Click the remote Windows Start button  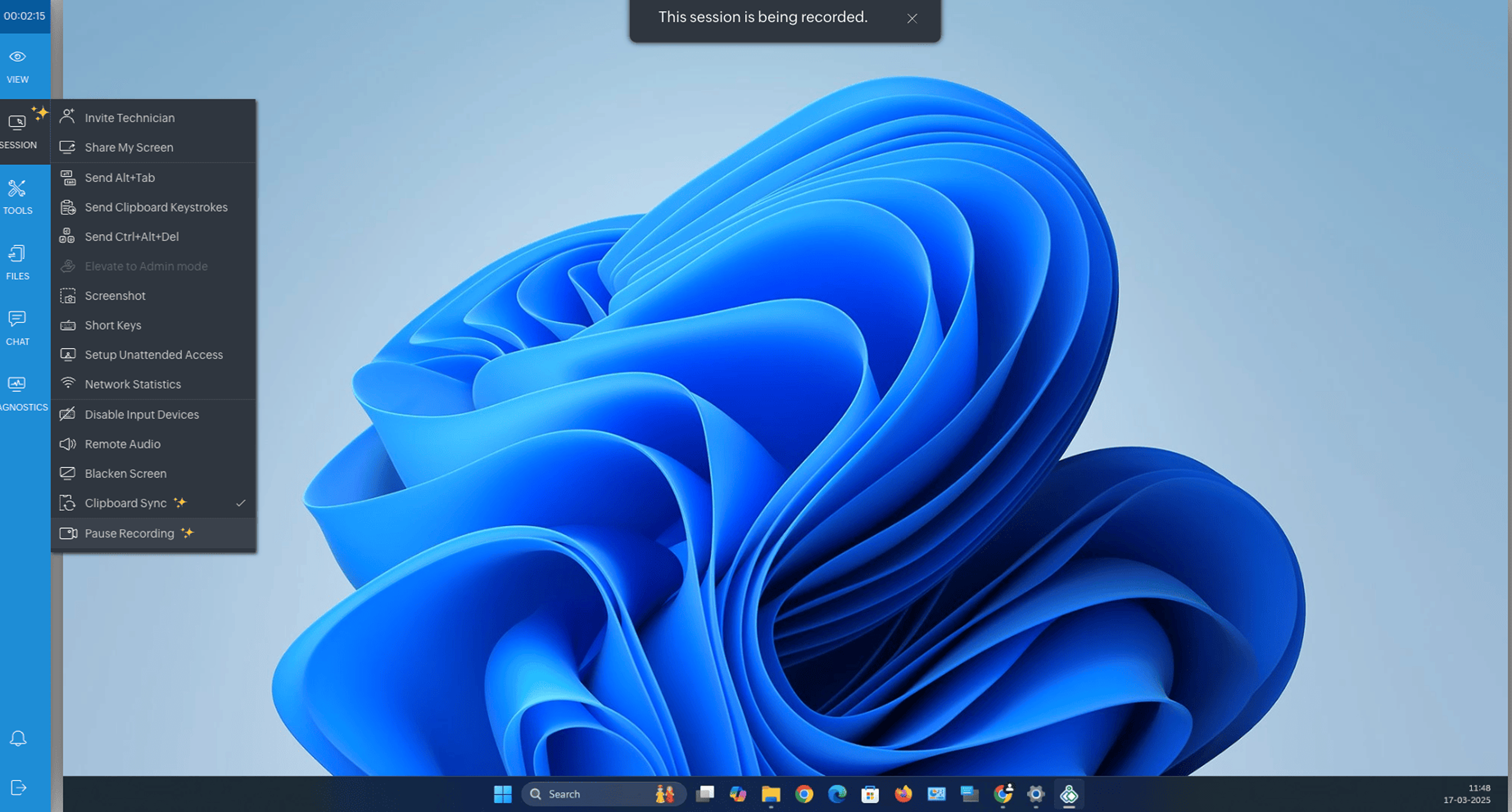pos(503,794)
